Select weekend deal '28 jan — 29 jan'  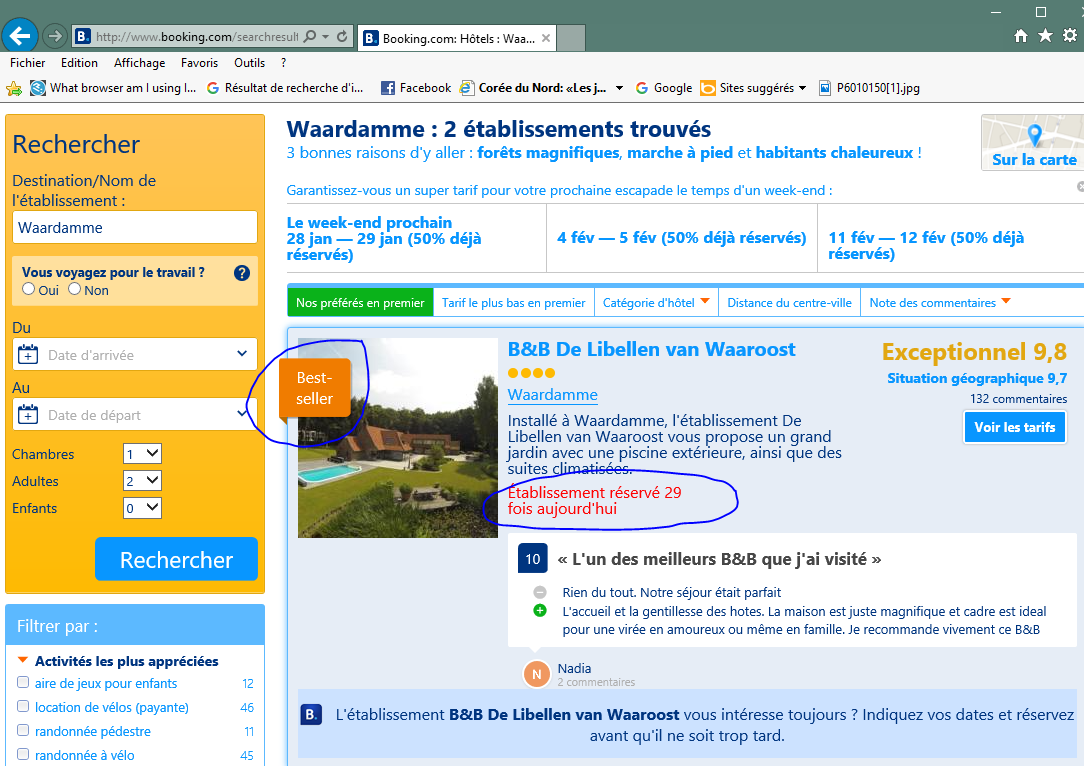click(384, 239)
